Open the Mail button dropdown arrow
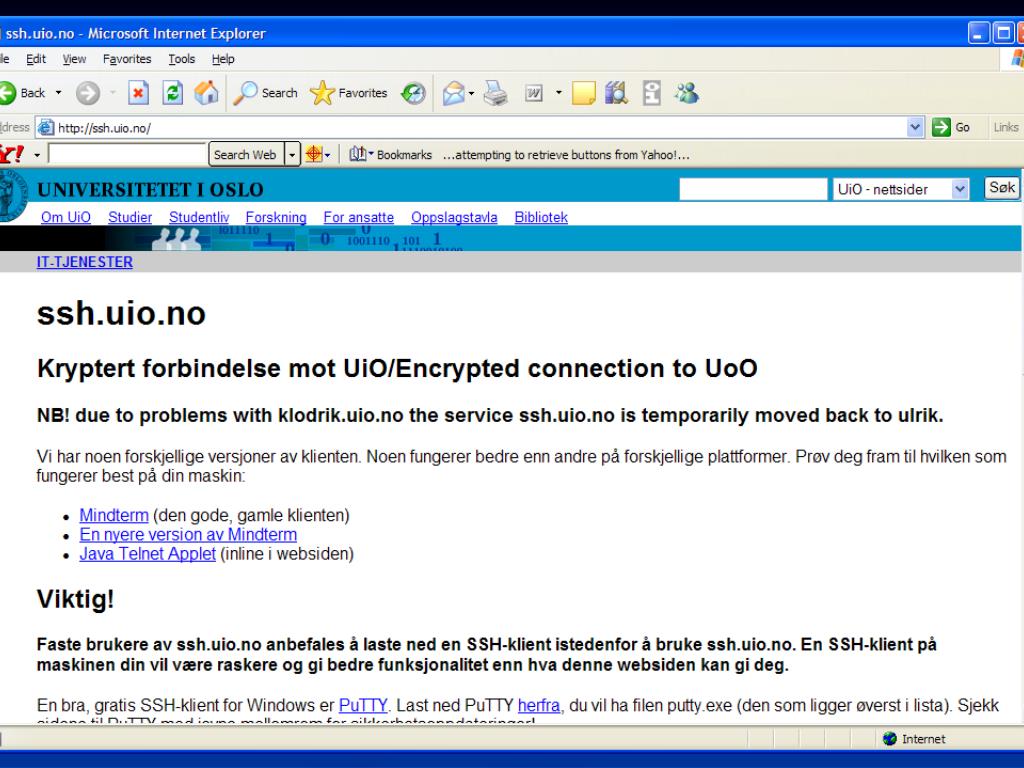This screenshot has width=1024, height=768. coord(472,94)
